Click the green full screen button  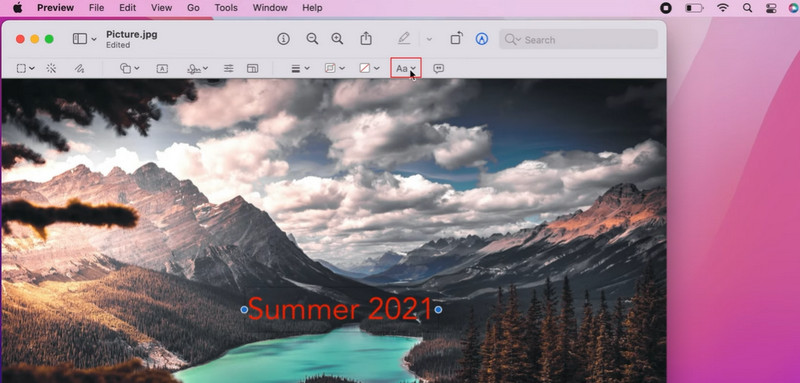pyautogui.click(x=49, y=39)
